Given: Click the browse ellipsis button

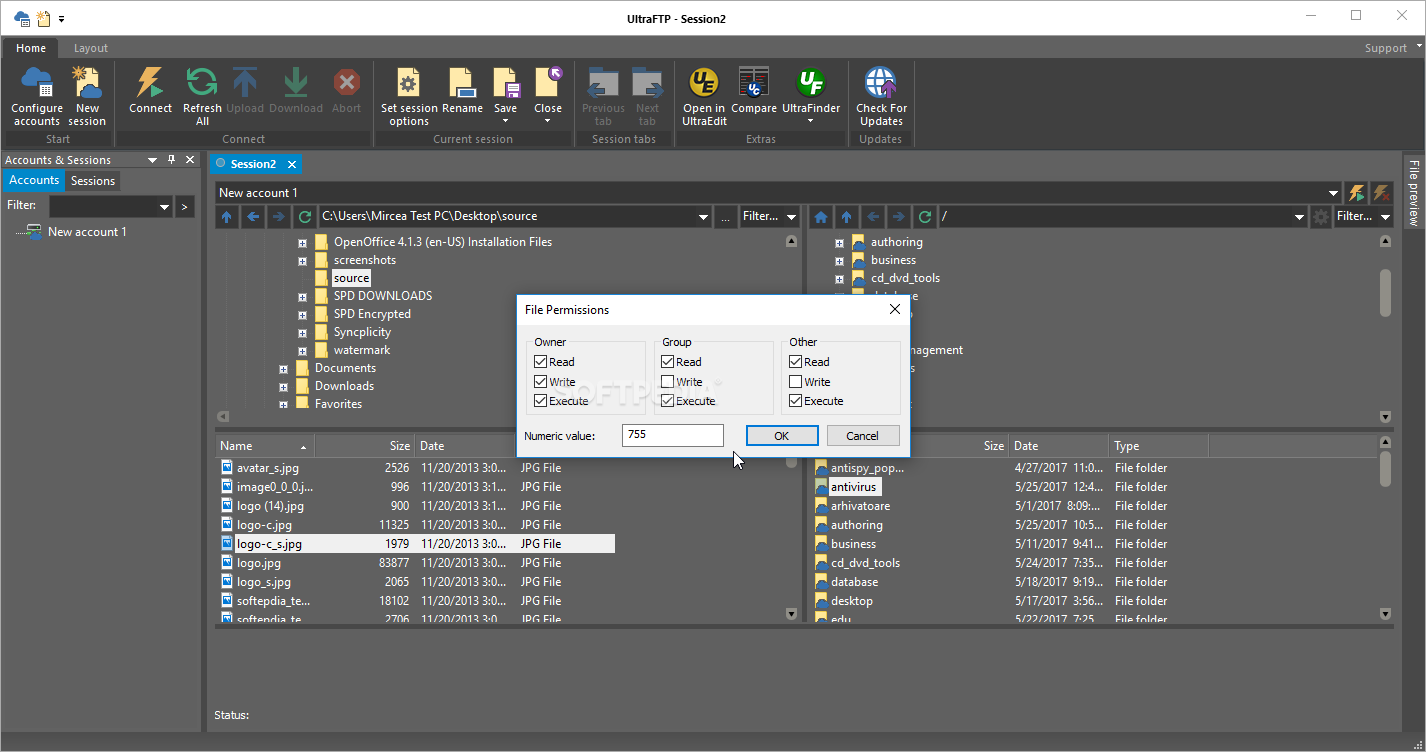Looking at the screenshot, I should coord(727,216).
